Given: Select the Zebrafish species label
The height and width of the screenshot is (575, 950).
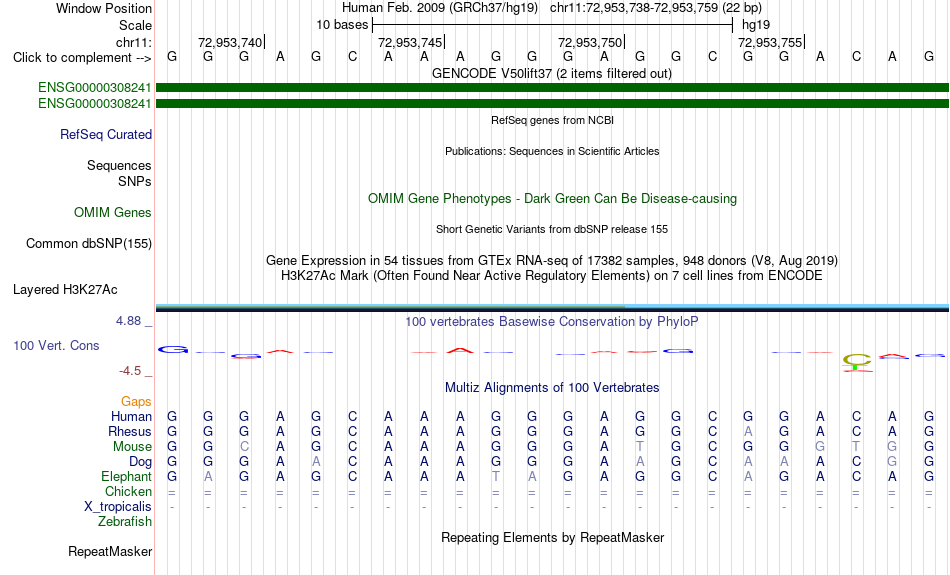Looking at the screenshot, I should pyautogui.click(x=125, y=521).
